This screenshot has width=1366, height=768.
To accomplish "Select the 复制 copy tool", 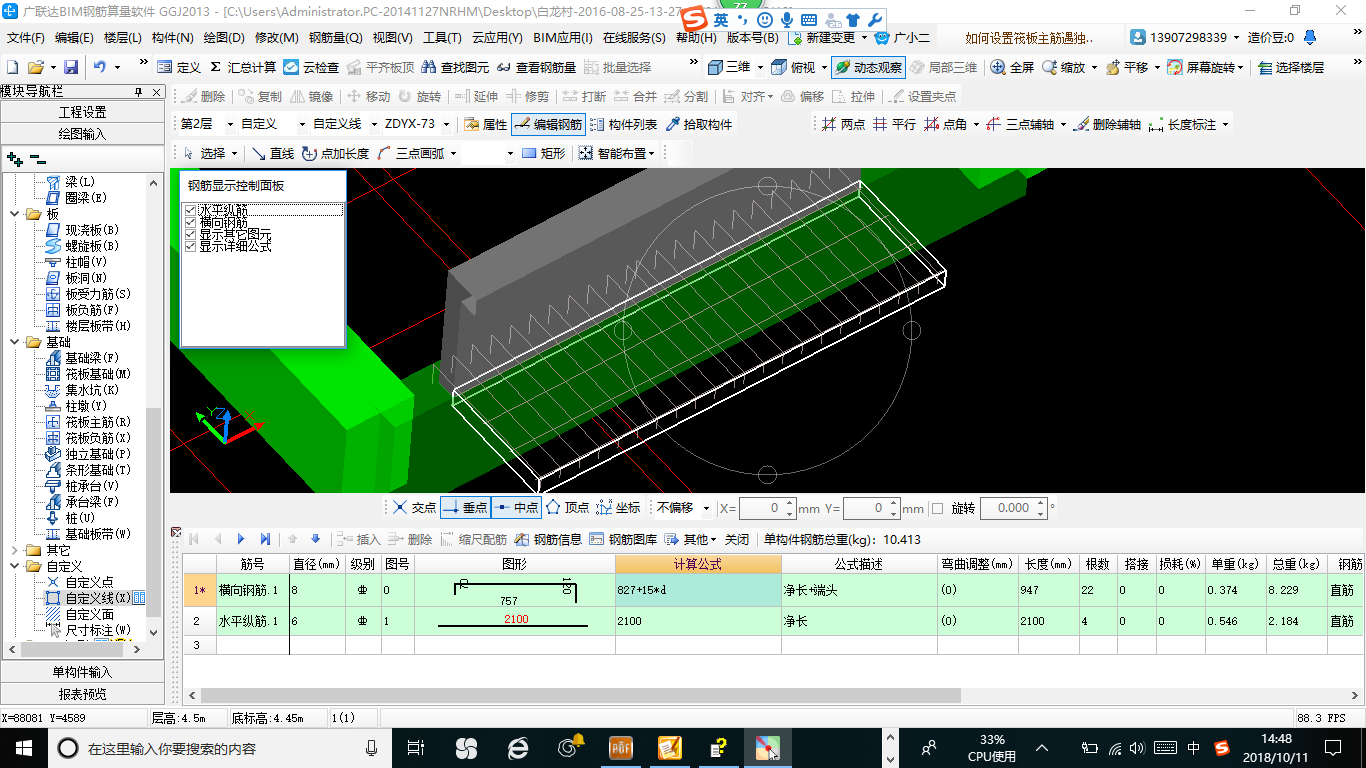I will pos(259,96).
